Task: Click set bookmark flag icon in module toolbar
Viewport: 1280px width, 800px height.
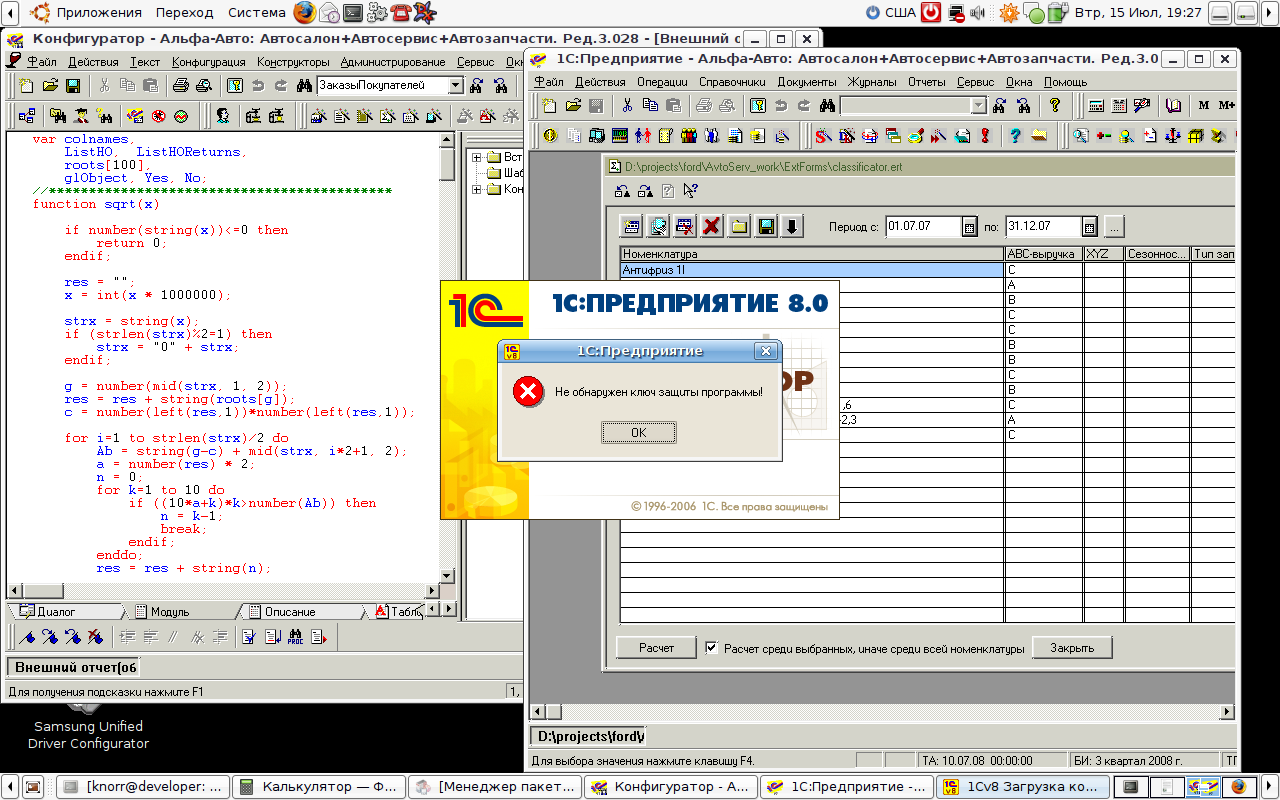Action: (x=28, y=636)
